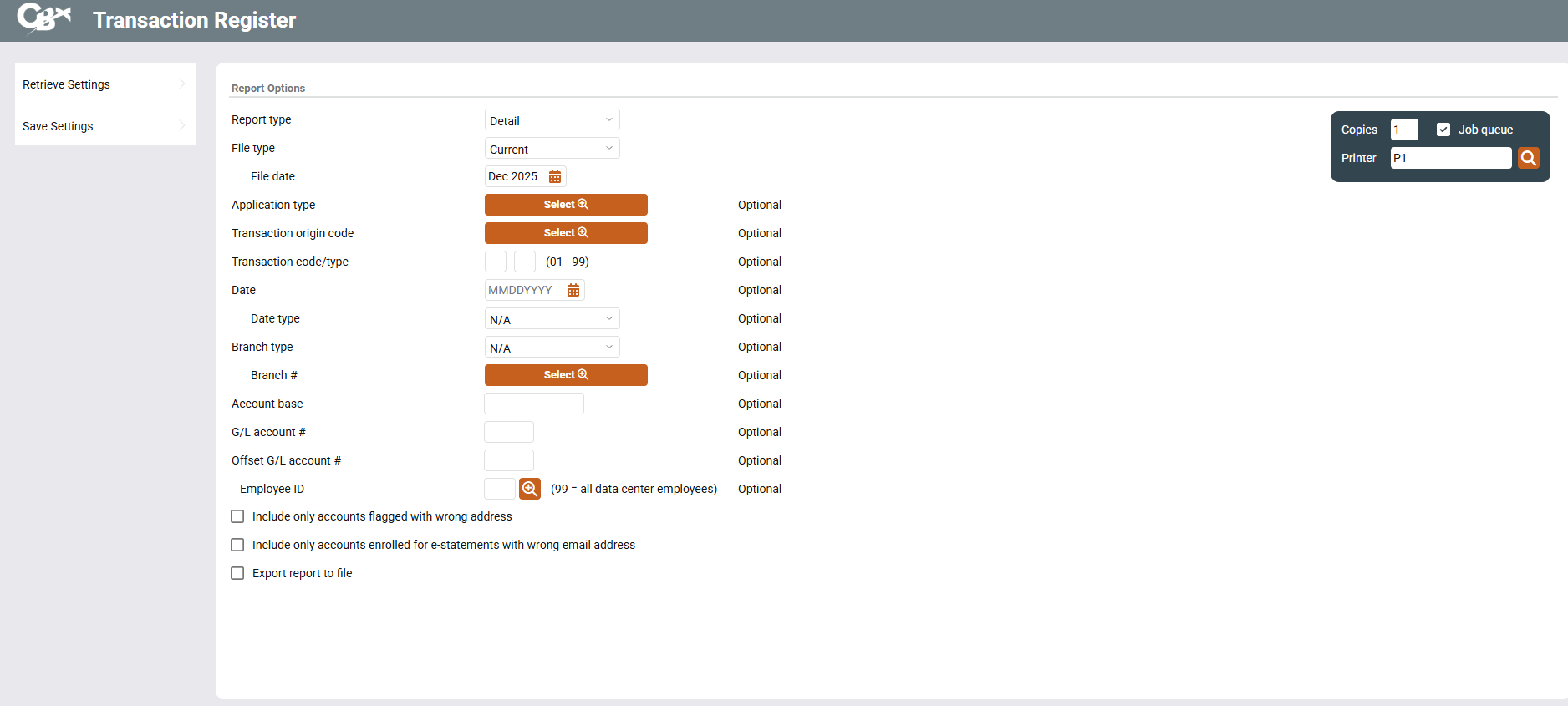Toggle the Job queue checkbox

[1443, 130]
